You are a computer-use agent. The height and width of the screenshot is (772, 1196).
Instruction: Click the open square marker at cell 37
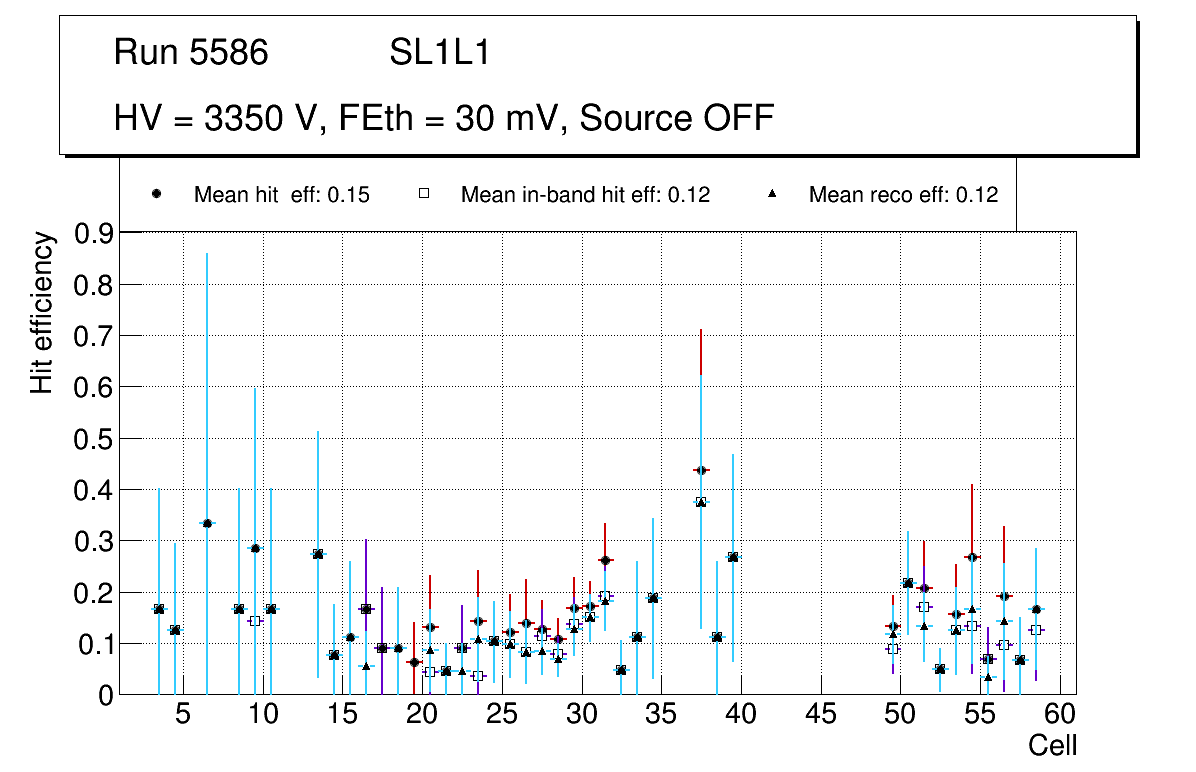701,502
